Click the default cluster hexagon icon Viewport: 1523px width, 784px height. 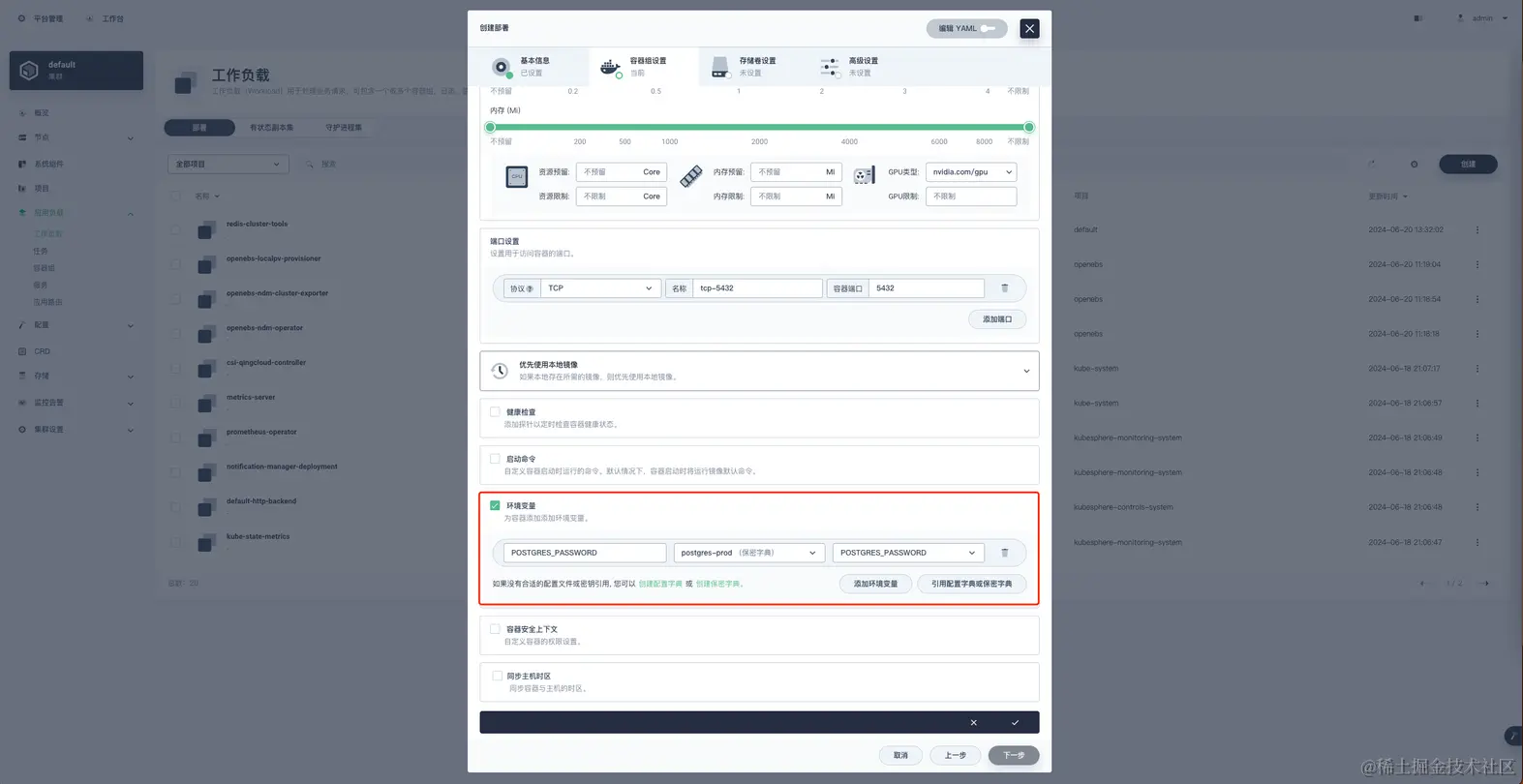pos(29,71)
